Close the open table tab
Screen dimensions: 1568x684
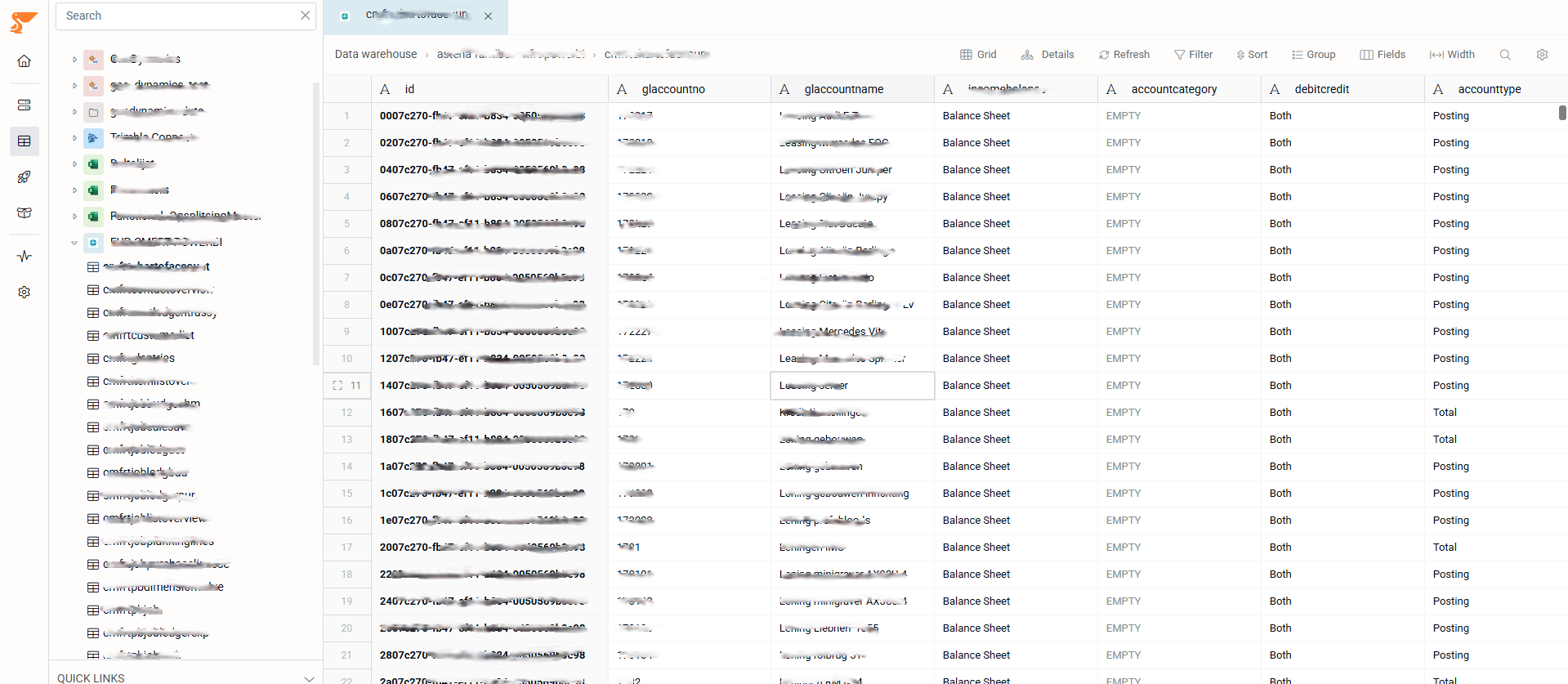[x=488, y=16]
